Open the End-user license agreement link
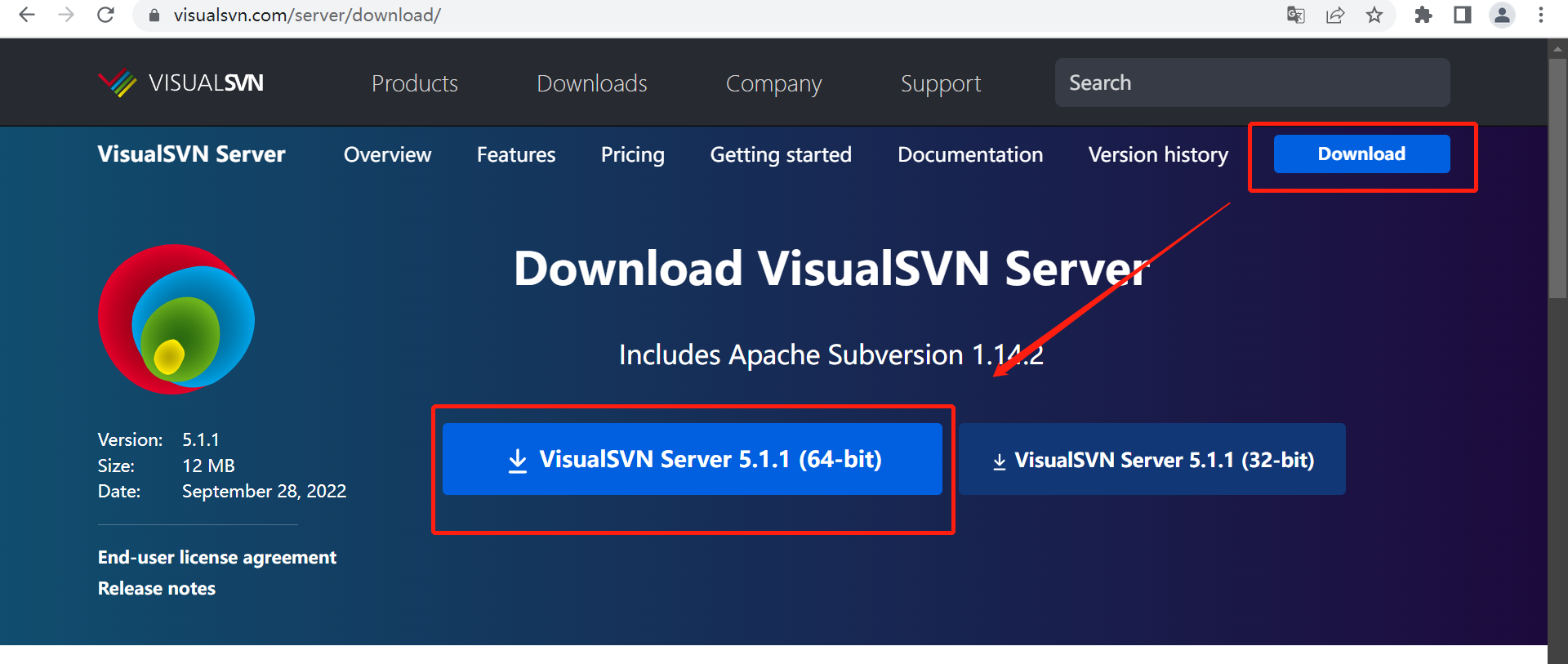Screen dimensions: 1568x664 click(x=217, y=557)
